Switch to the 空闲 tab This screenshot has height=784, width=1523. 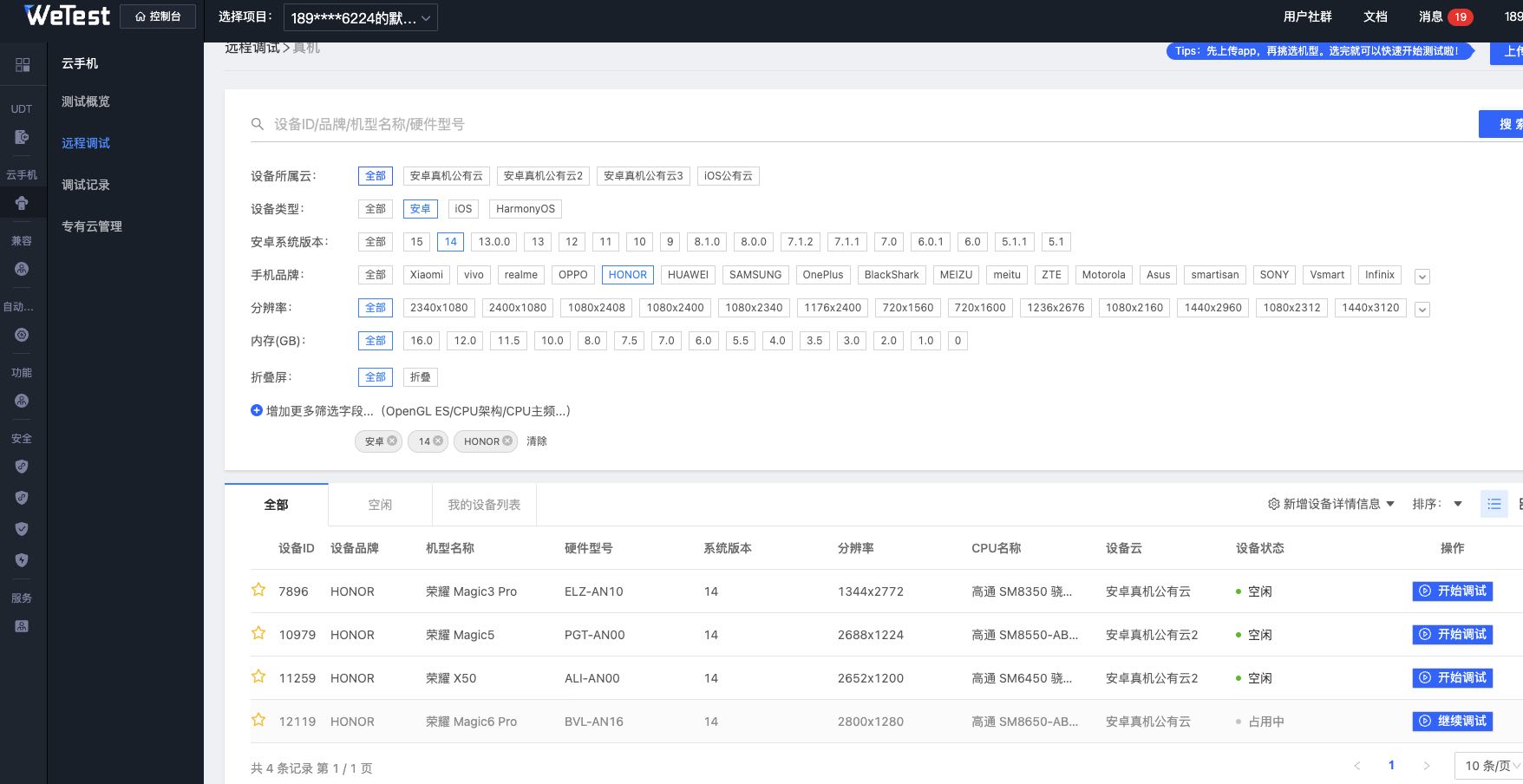(x=380, y=505)
